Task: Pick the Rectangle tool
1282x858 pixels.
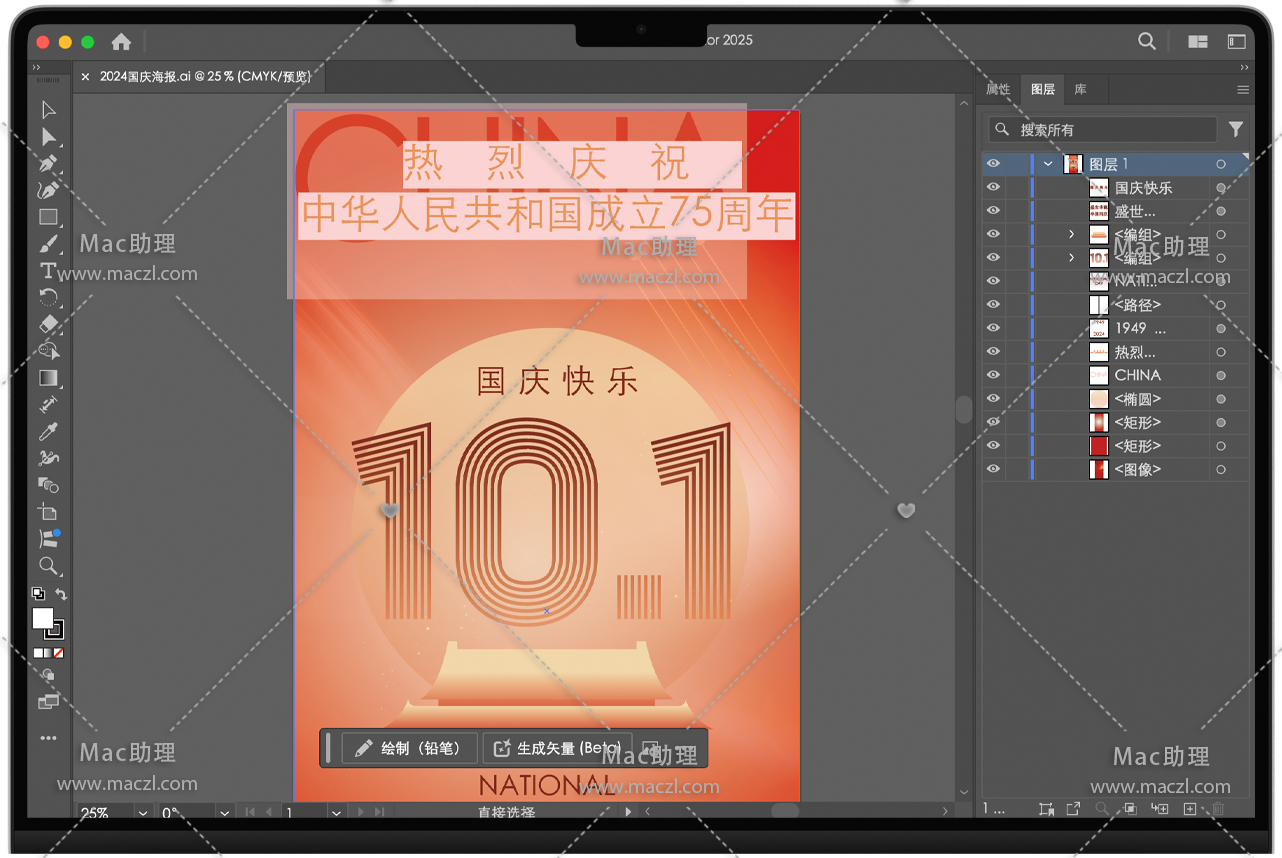Action: pos(48,217)
